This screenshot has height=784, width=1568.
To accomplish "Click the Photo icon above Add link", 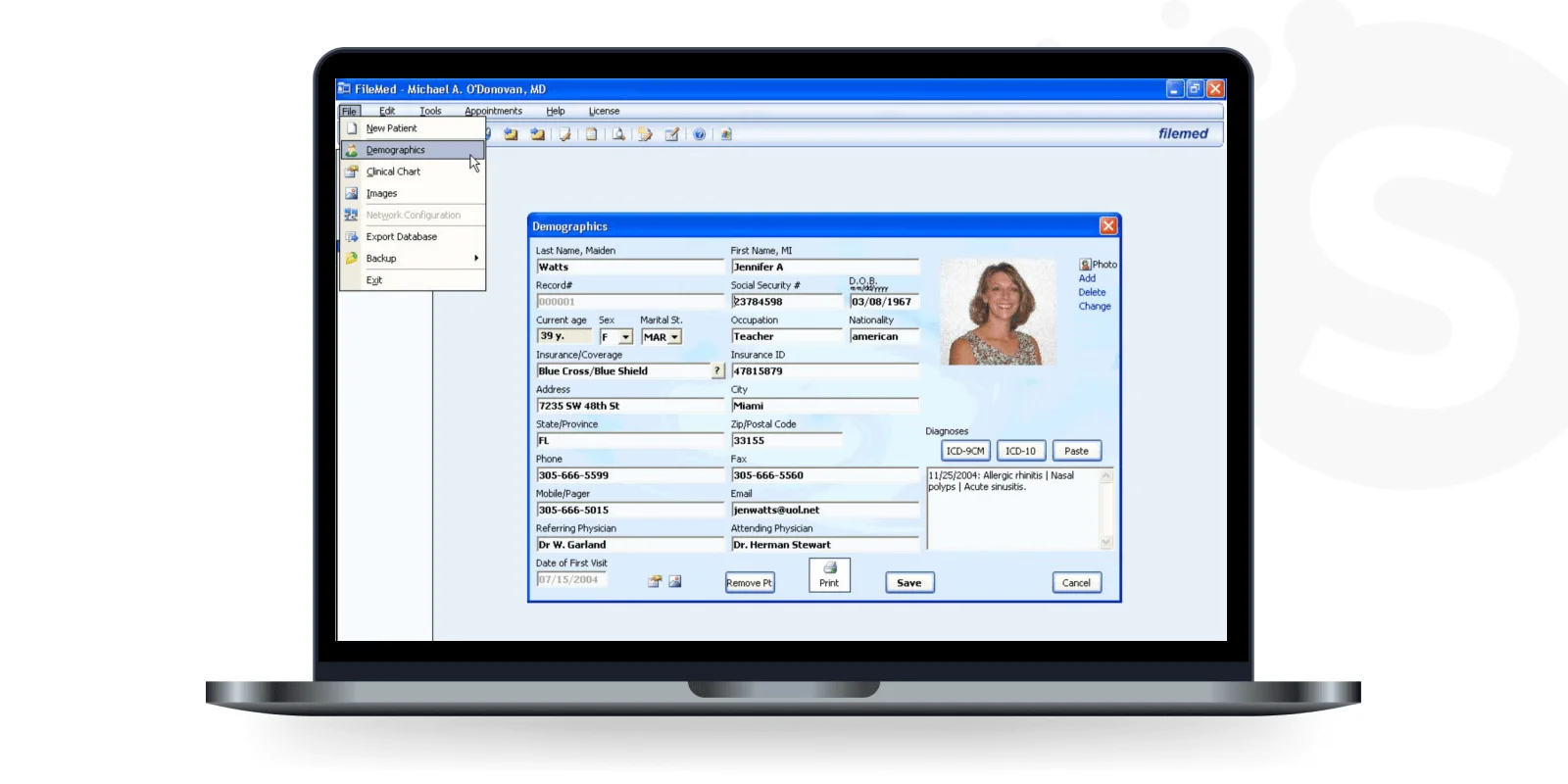I will [x=1085, y=265].
